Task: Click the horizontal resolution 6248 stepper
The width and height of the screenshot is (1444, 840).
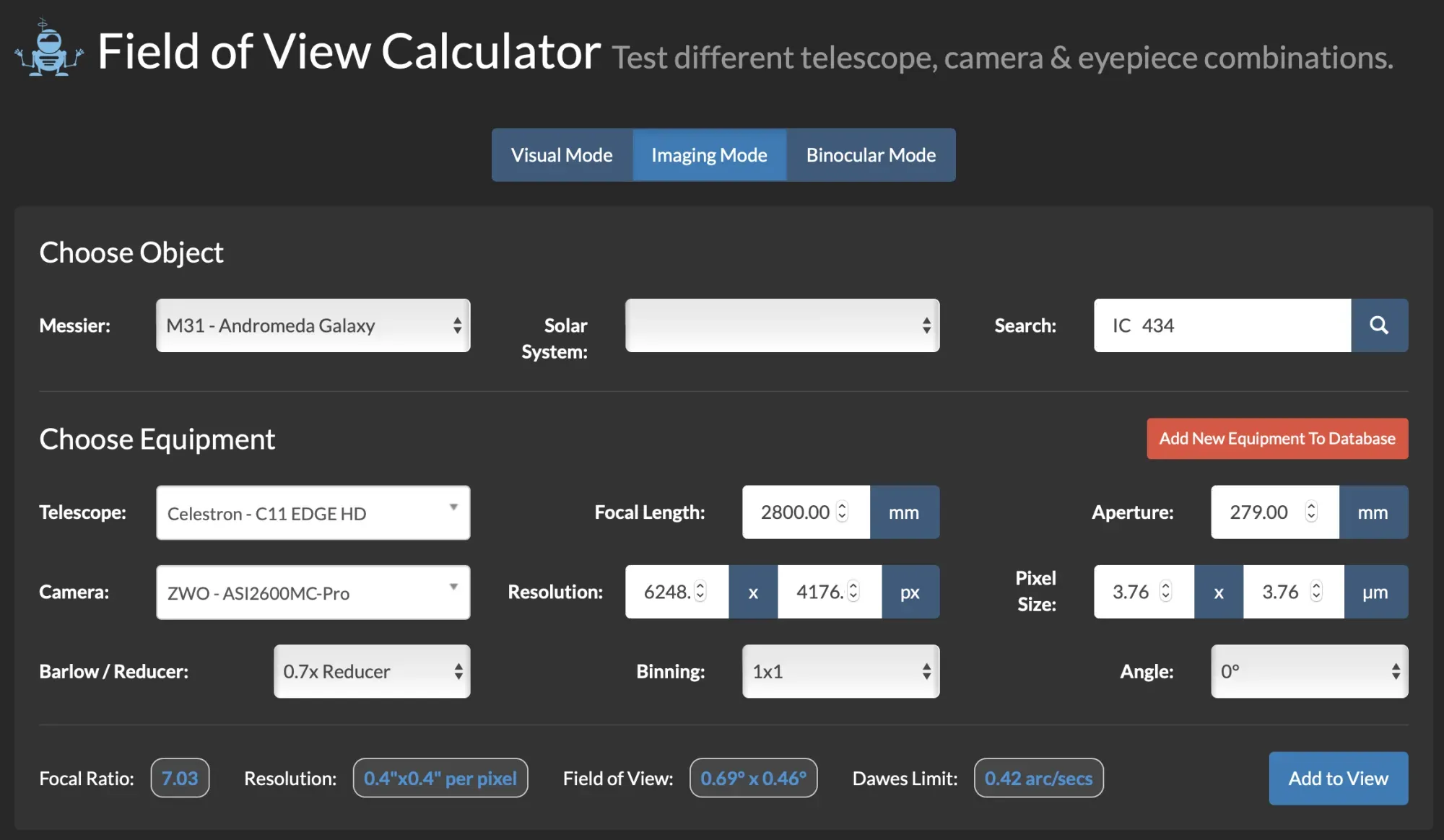Action: [x=700, y=591]
